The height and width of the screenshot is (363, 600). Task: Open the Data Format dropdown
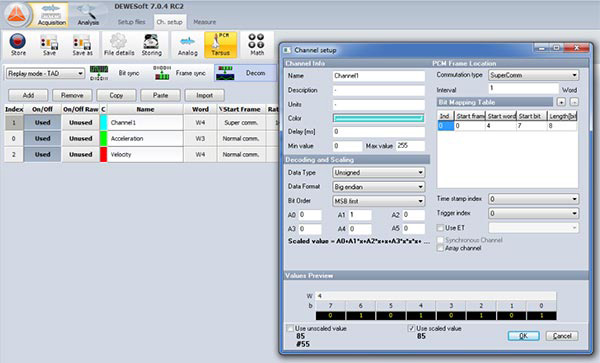(378, 187)
